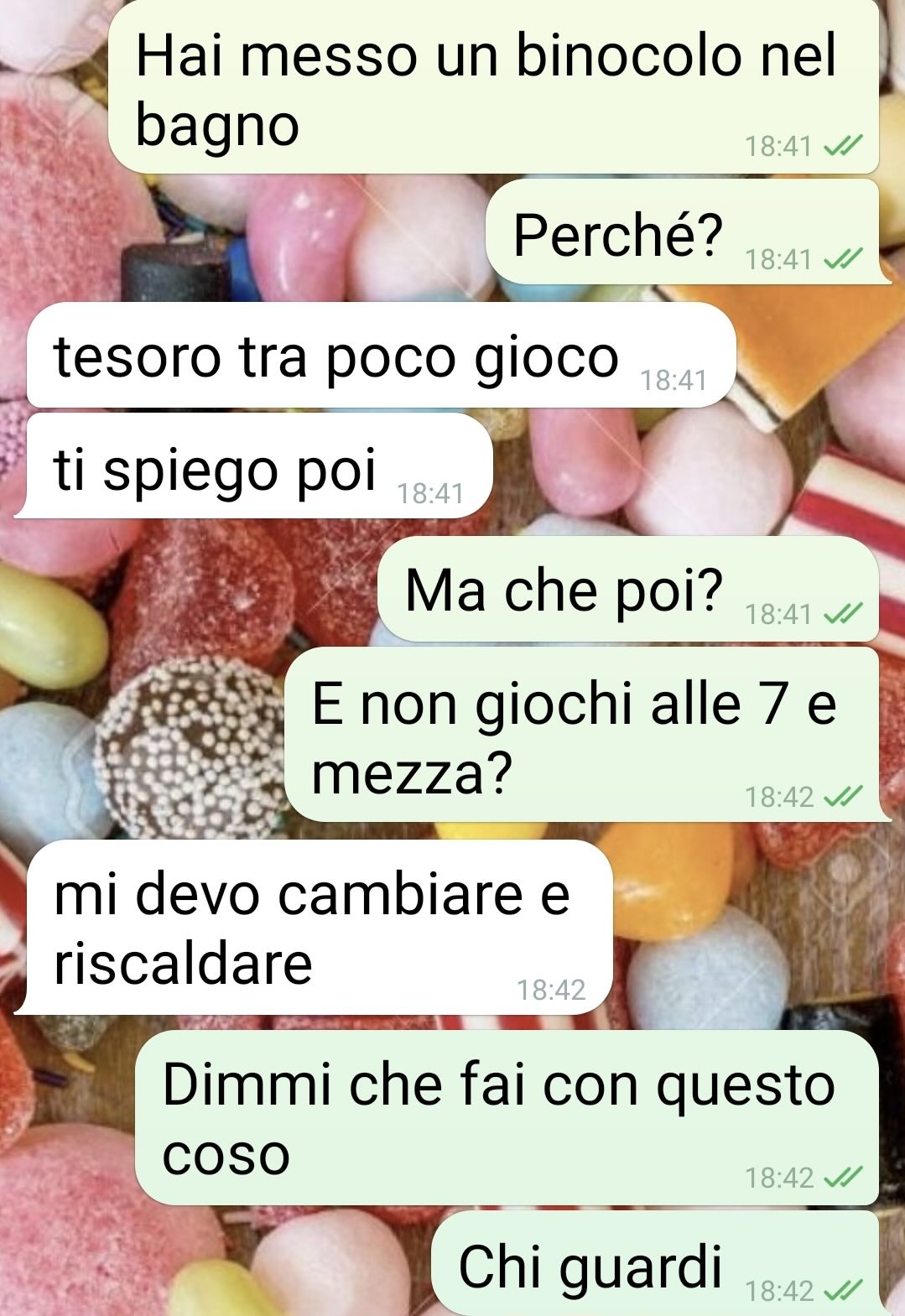Select the "mi devo cambiare e riscaldare" message
The height and width of the screenshot is (1316, 905).
(x=314, y=928)
